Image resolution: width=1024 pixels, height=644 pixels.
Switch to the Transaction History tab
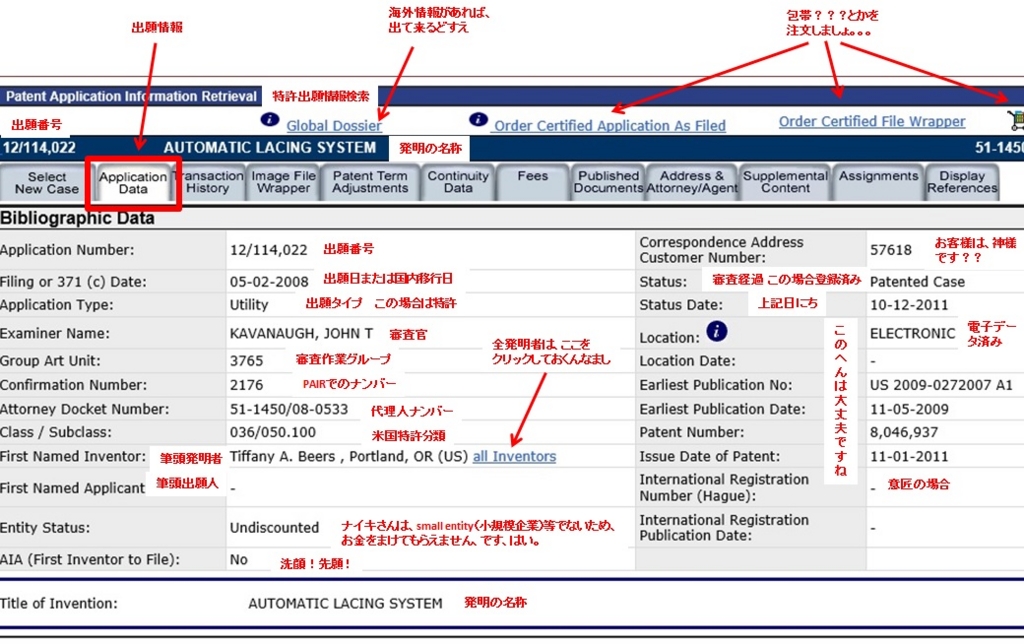[x=209, y=182]
